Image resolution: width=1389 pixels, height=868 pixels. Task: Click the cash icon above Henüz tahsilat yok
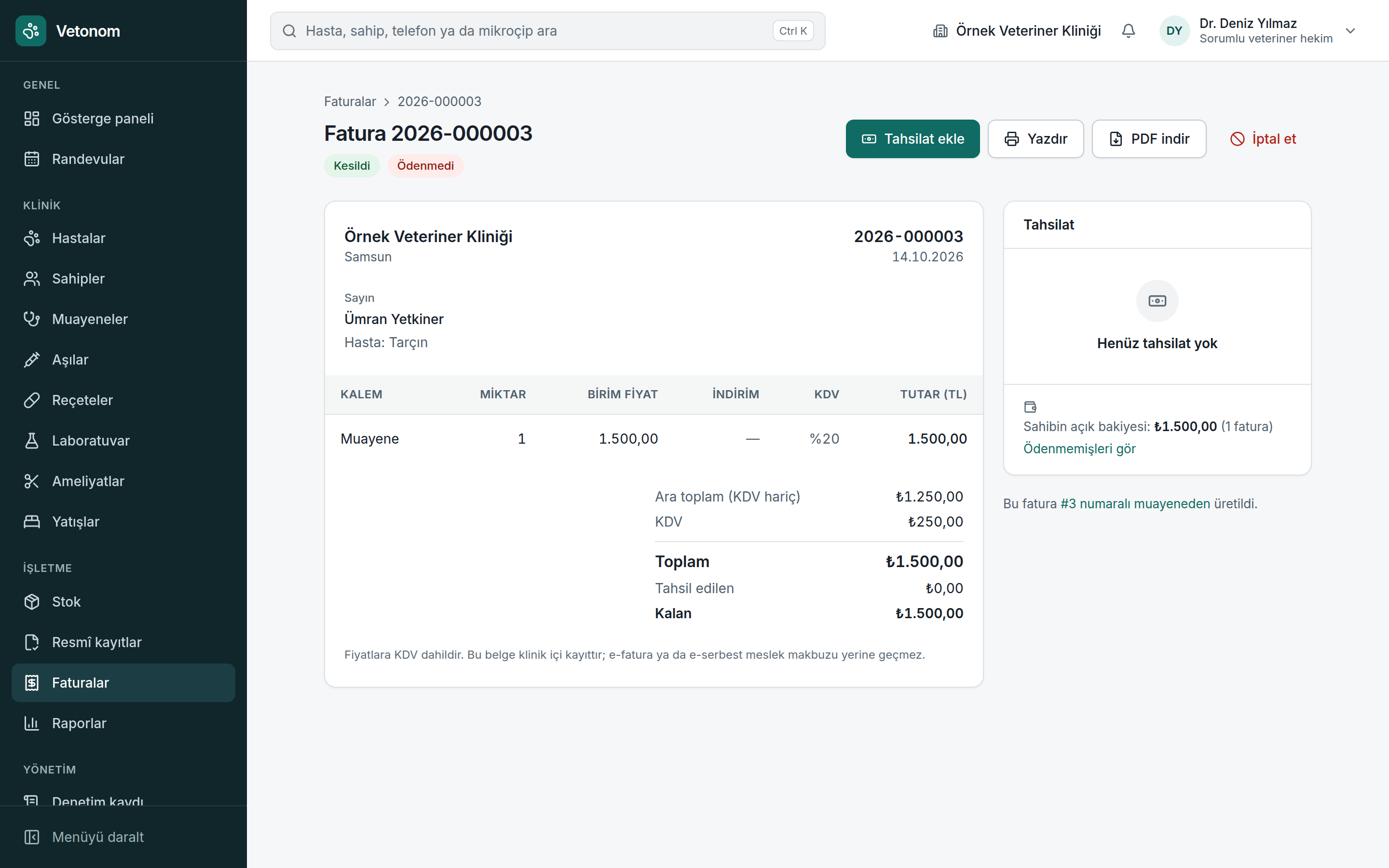pos(1157,301)
